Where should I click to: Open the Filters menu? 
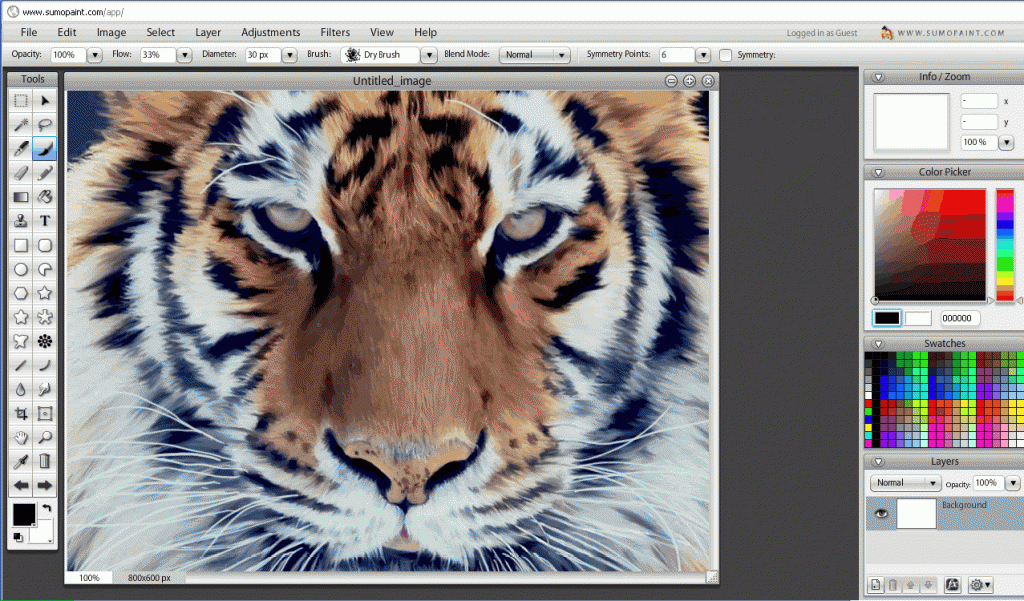(x=335, y=31)
